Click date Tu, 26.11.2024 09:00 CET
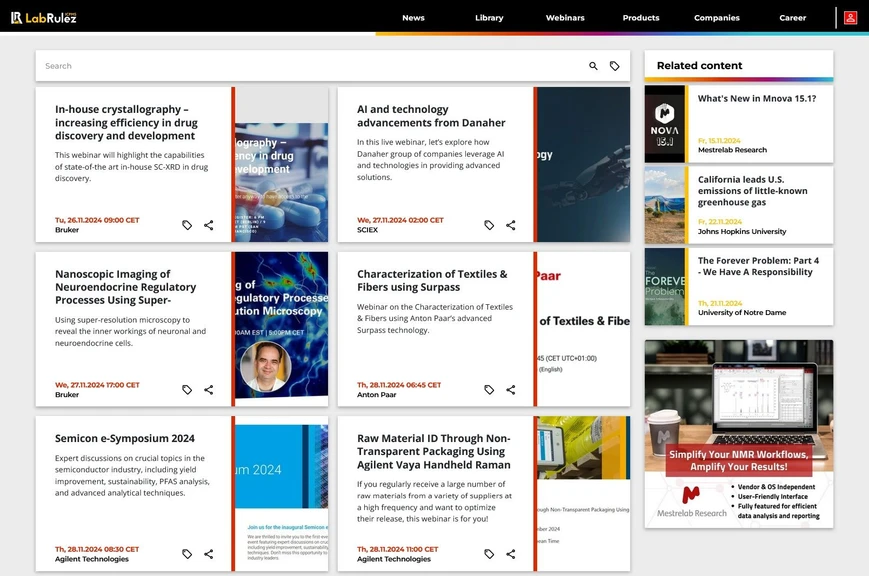869x576 pixels. point(97,220)
